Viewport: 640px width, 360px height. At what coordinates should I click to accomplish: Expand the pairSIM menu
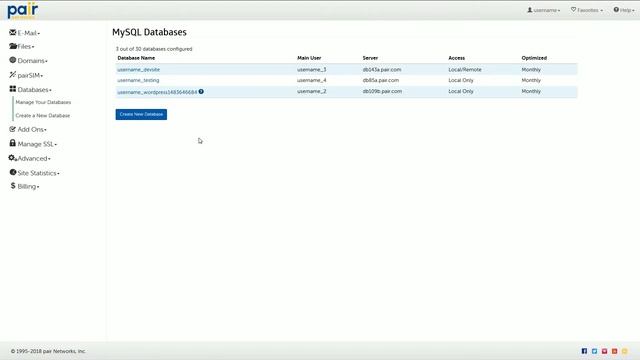point(30,76)
